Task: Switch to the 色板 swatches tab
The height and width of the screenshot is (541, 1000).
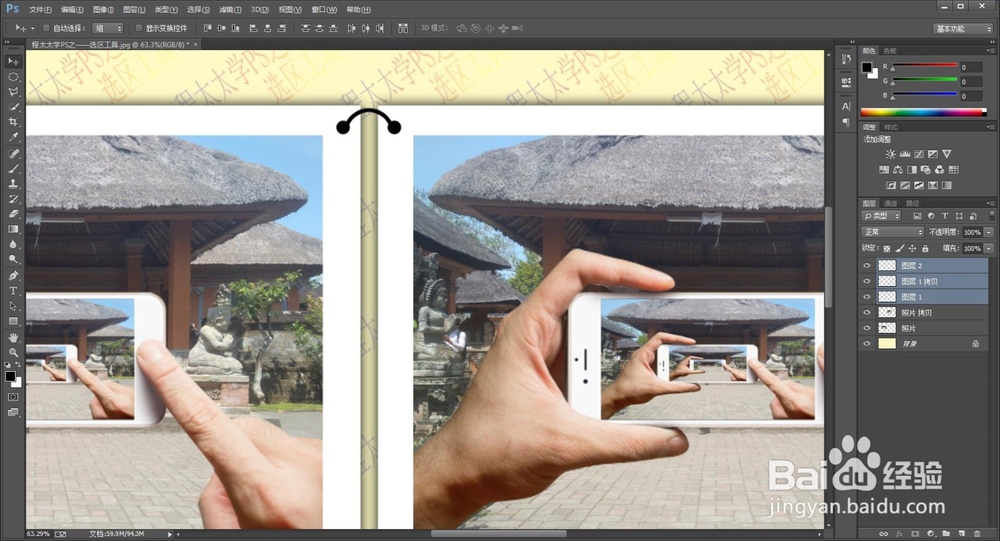Action: click(890, 50)
